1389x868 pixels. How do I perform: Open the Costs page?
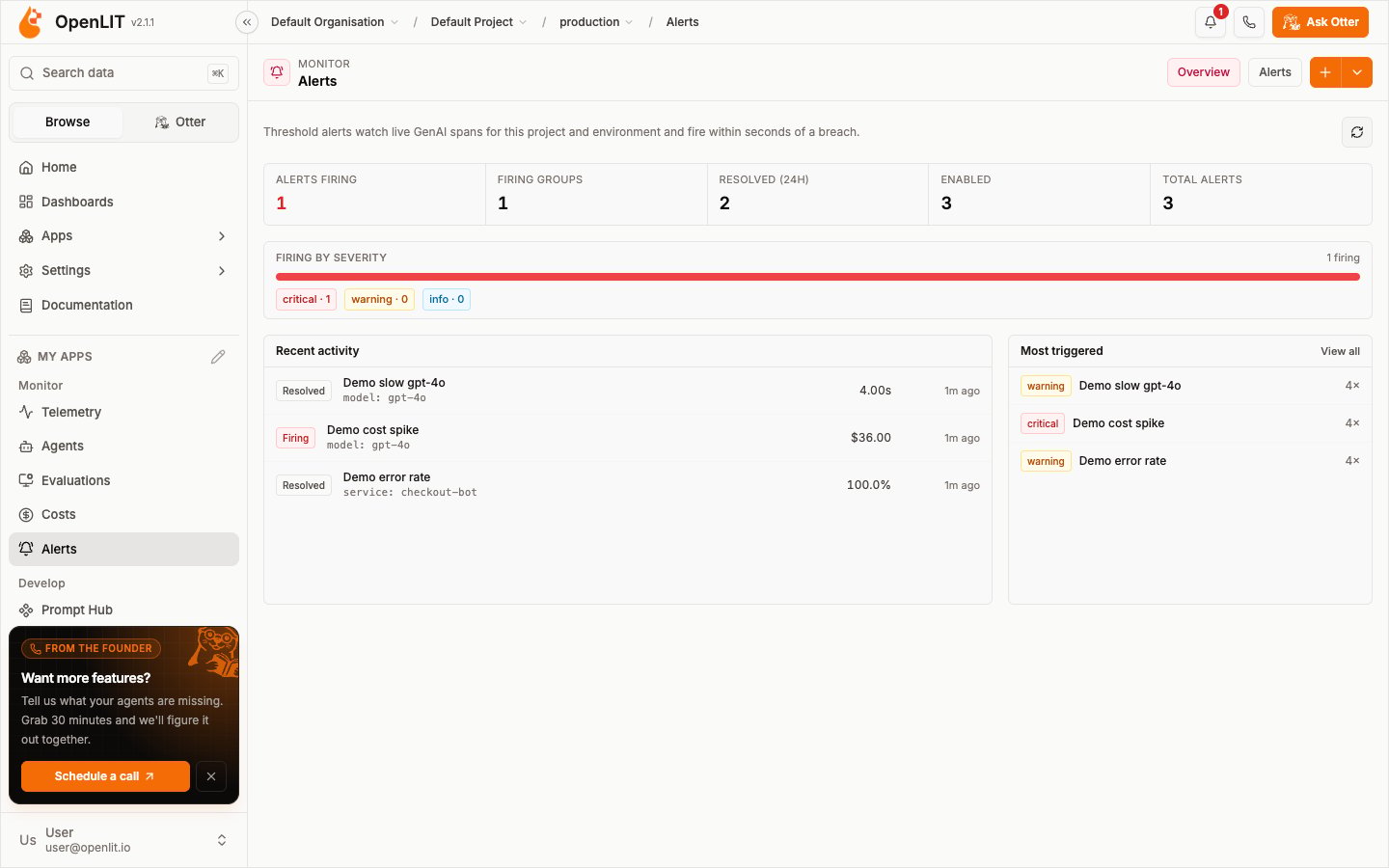click(x=123, y=515)
